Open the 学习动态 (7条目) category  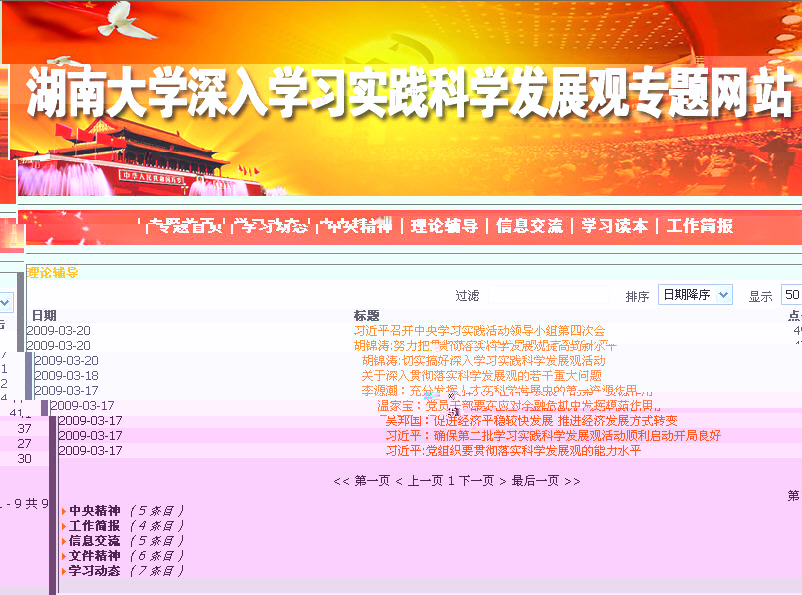tap(95, 570)
